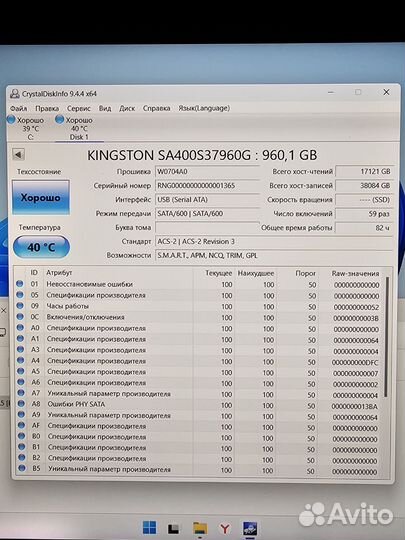405x540 pixels.
Task: Click the empty Буква тома field
Action: tap(207, 228)
